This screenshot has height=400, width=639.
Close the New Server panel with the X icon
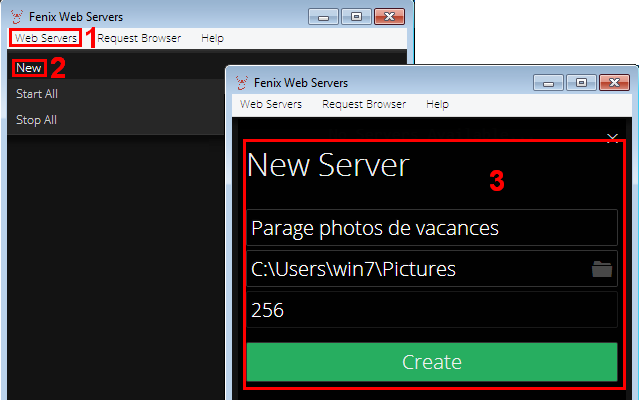[x=613, y=137]
